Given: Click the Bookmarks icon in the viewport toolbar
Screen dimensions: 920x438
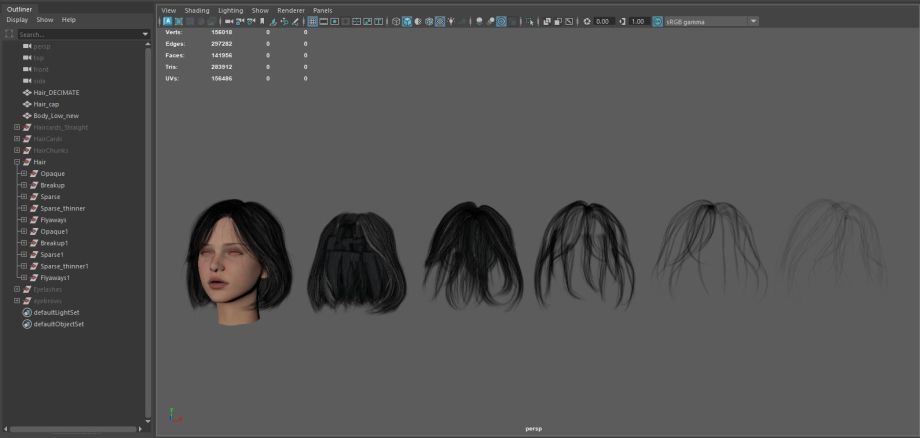Looking at the screenshot, I should pyautogui.click(x=261, y=21).
